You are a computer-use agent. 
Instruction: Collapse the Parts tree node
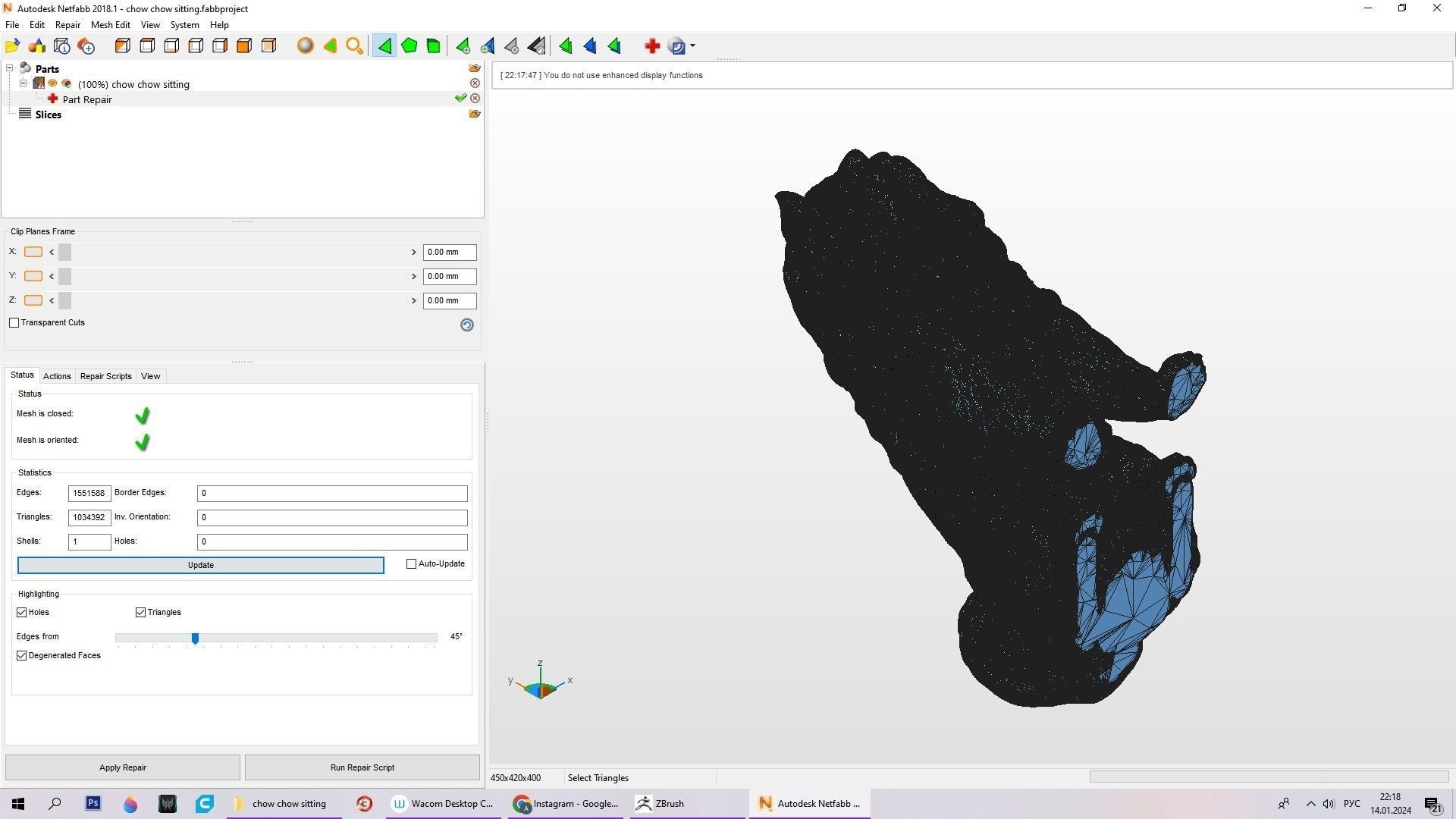point(10,69)
